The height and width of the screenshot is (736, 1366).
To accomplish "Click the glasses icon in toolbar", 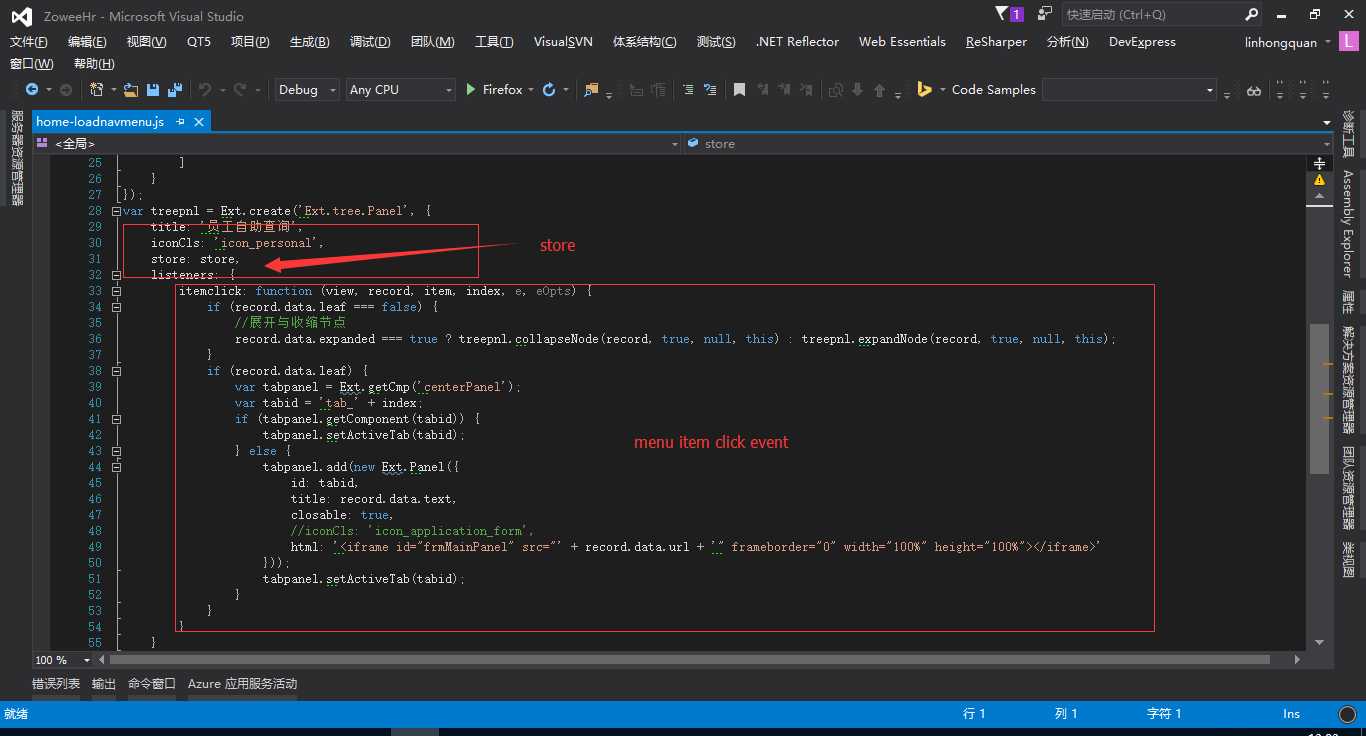I will 1254,90.
